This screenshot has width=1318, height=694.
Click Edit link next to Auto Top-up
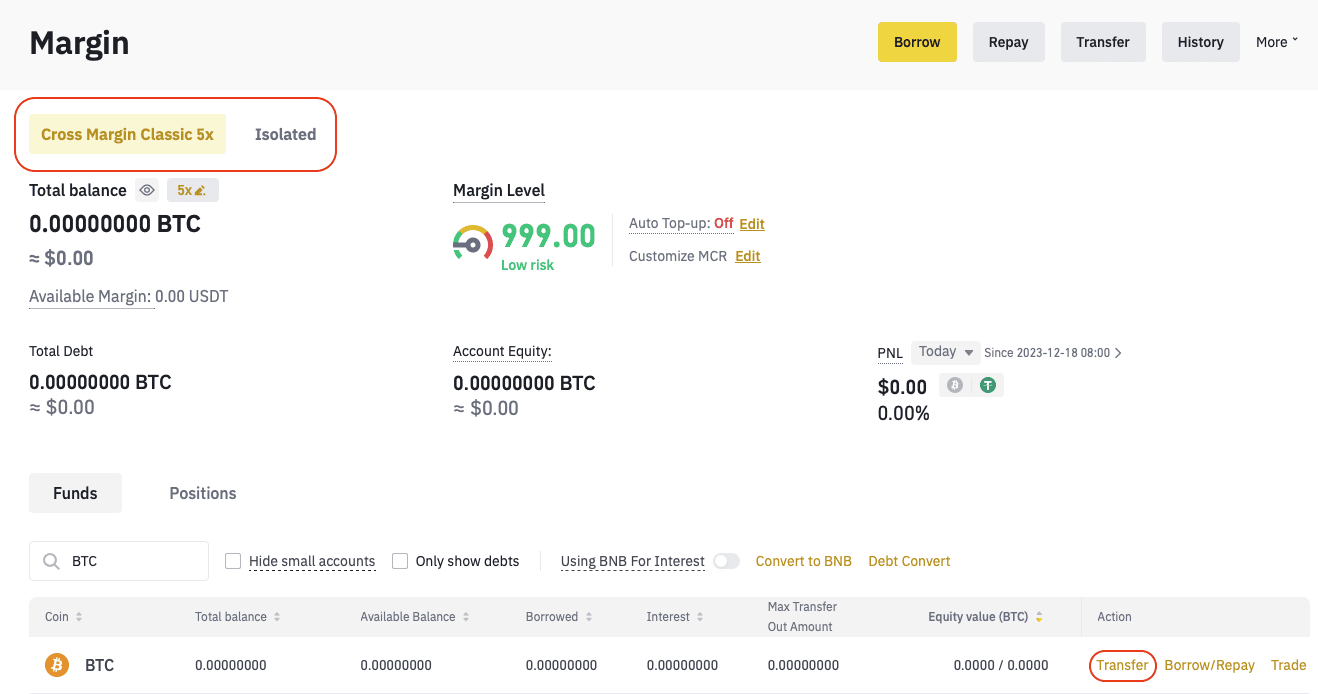pos(752,224)
